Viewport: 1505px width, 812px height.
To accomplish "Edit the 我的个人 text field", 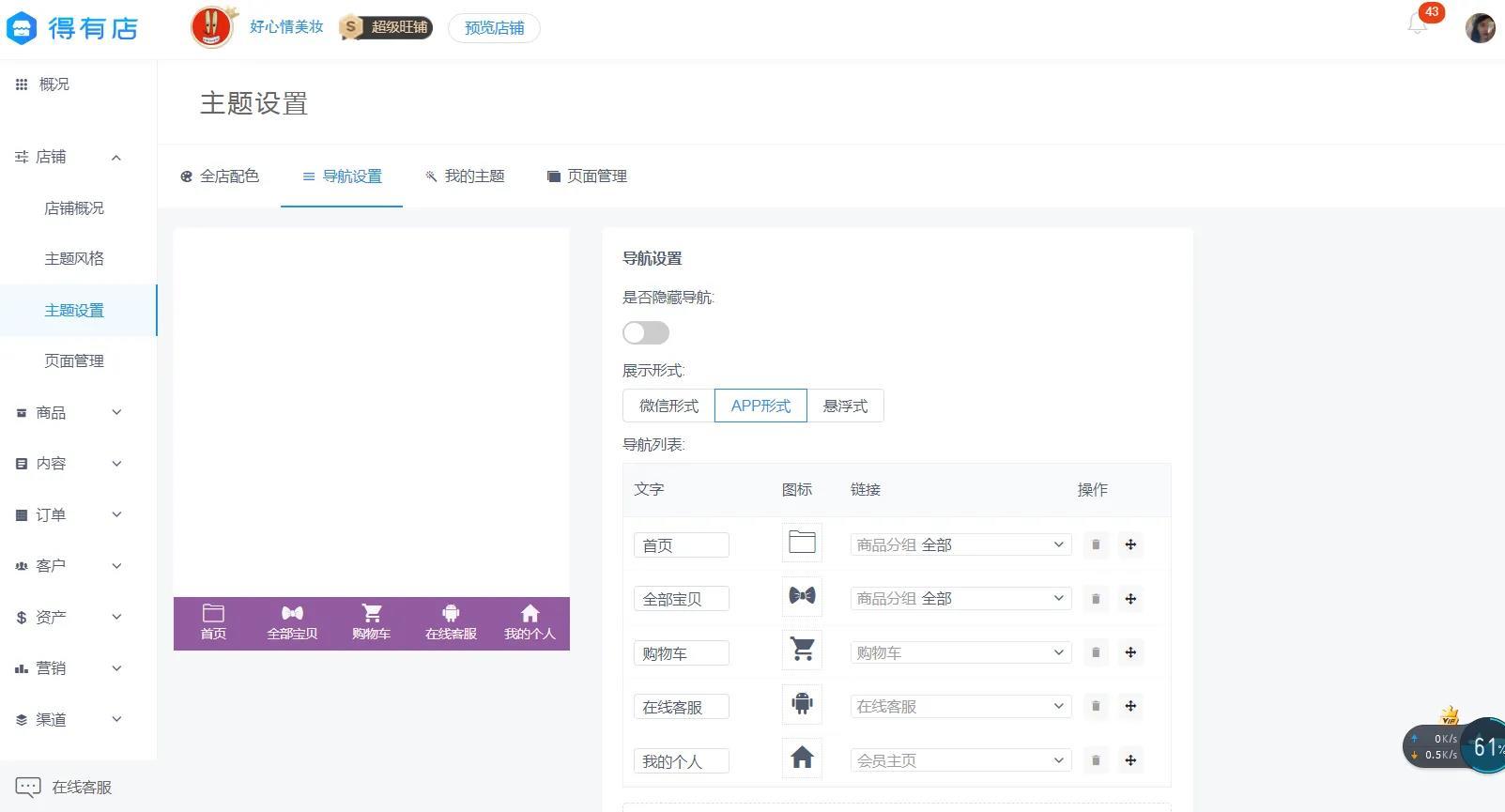I will pos(682,761).
